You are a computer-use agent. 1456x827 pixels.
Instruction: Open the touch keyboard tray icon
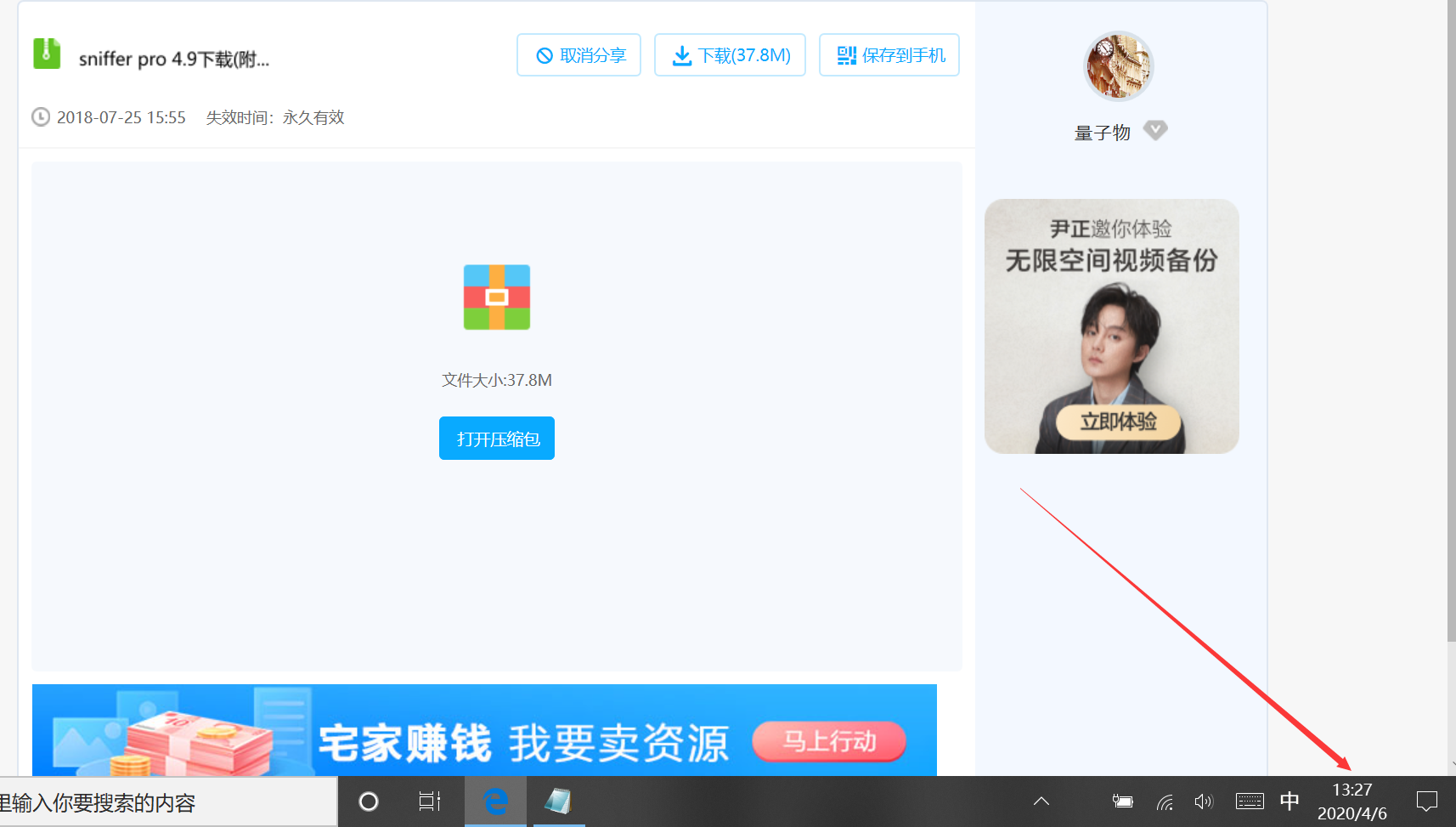[x=1249, y=801]
